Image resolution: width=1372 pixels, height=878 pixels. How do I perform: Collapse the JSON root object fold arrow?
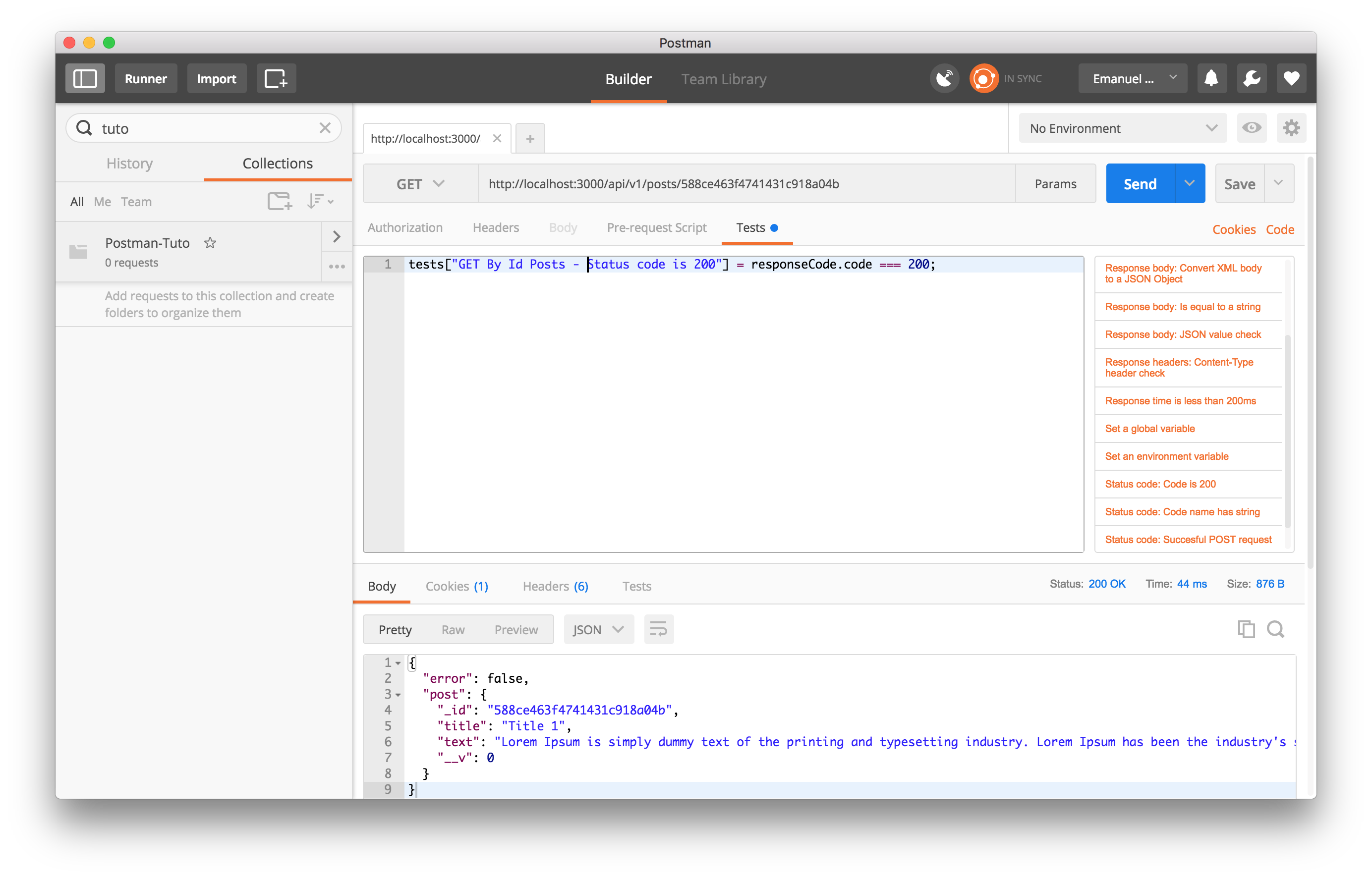point(398,663)
